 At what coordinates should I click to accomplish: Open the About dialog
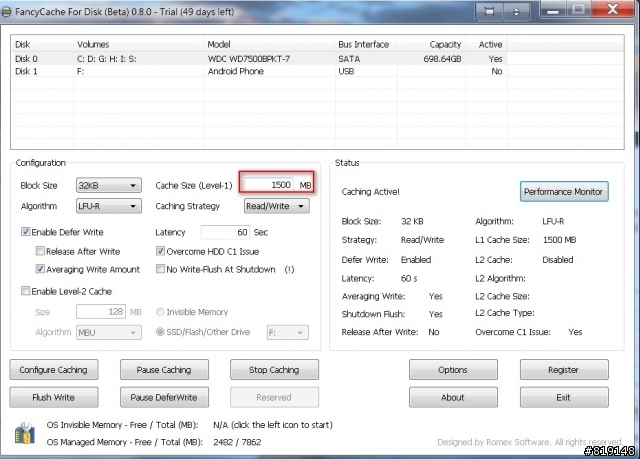pyautogui.click(x=453, y=397)
